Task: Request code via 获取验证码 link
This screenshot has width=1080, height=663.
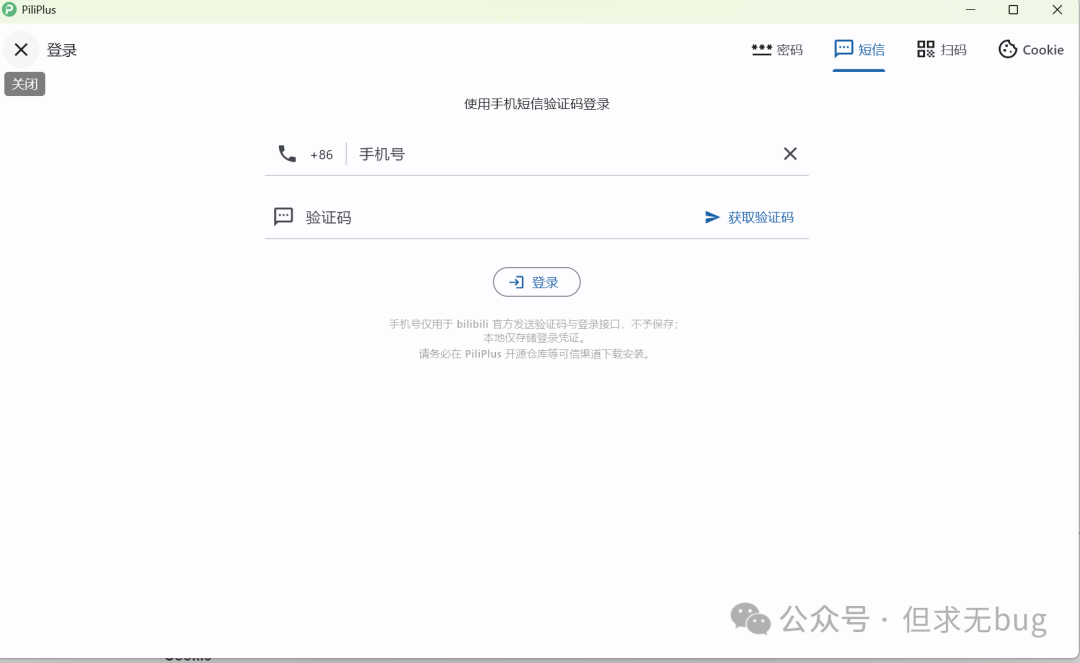Action: (x=760, y=217)
